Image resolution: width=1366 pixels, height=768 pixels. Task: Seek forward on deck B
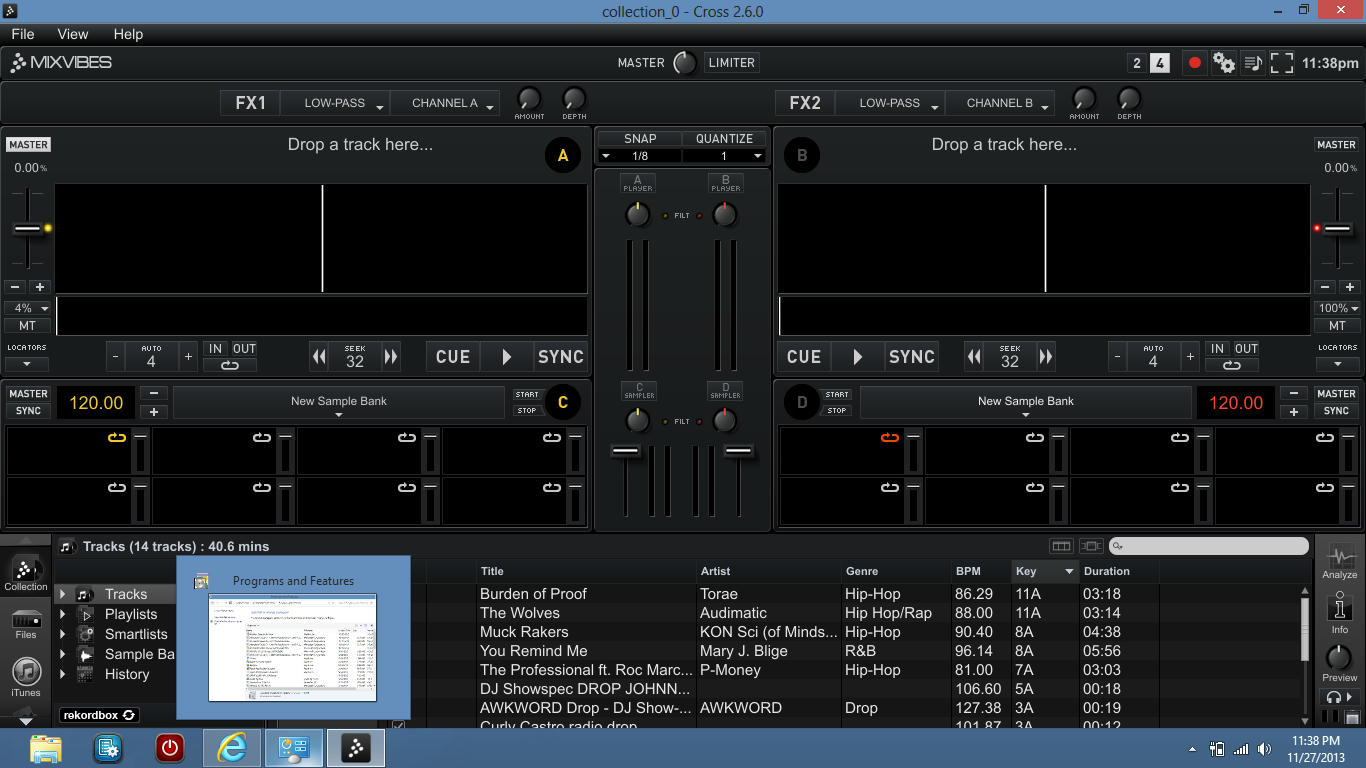tap(1046, 356)
